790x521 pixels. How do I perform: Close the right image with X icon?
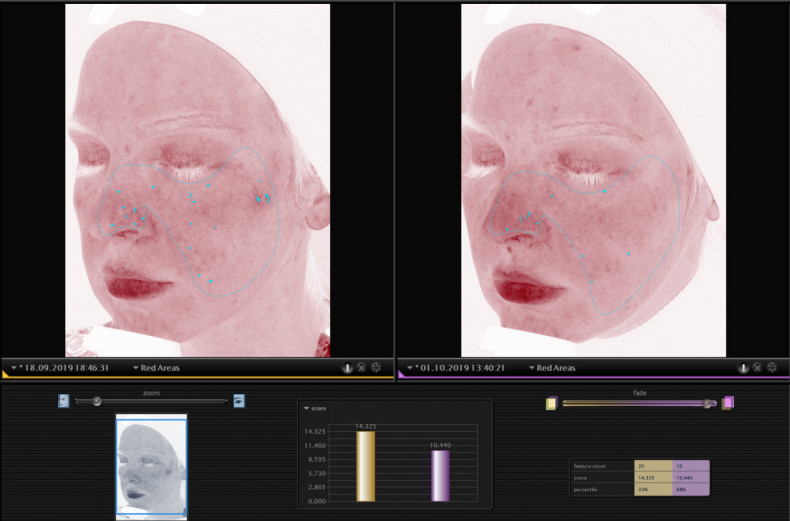[757, 368]
